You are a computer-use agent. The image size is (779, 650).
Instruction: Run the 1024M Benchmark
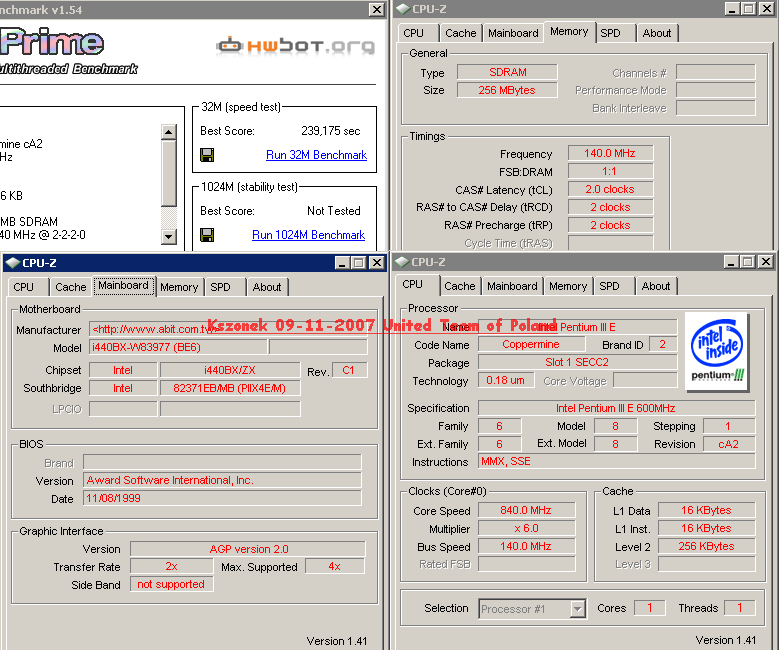(309, 235)
